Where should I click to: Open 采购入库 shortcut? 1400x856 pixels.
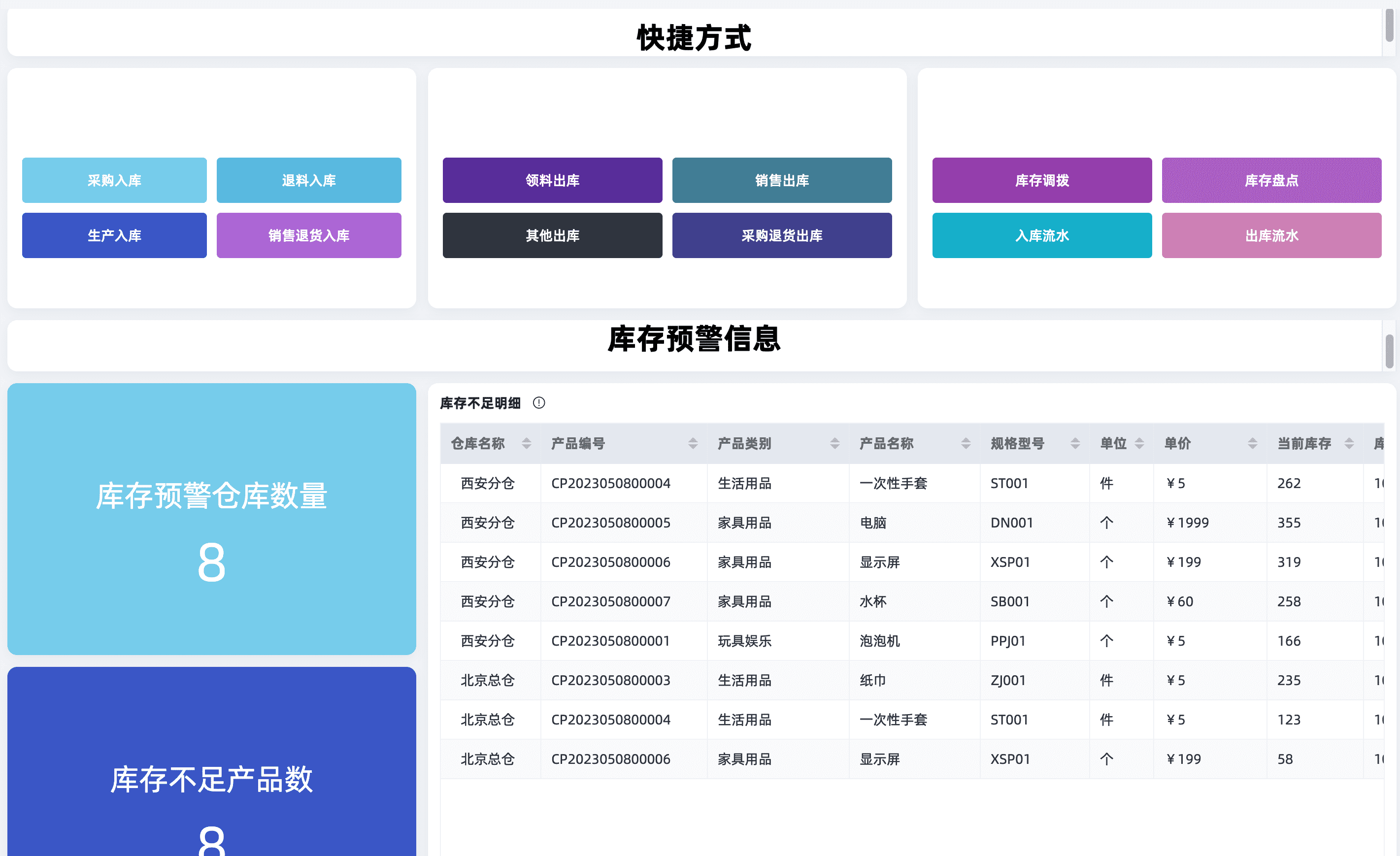(114, 180)
